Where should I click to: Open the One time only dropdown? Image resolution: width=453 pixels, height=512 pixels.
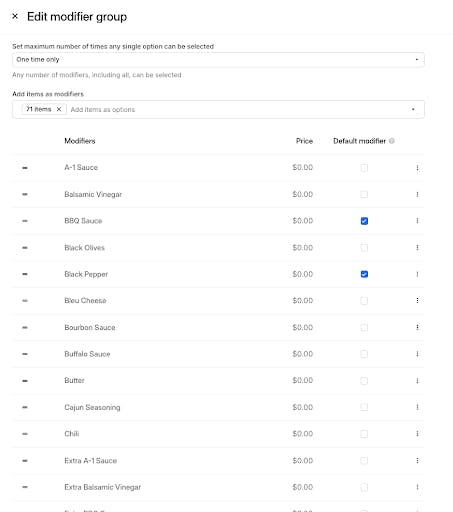point(218,60)
